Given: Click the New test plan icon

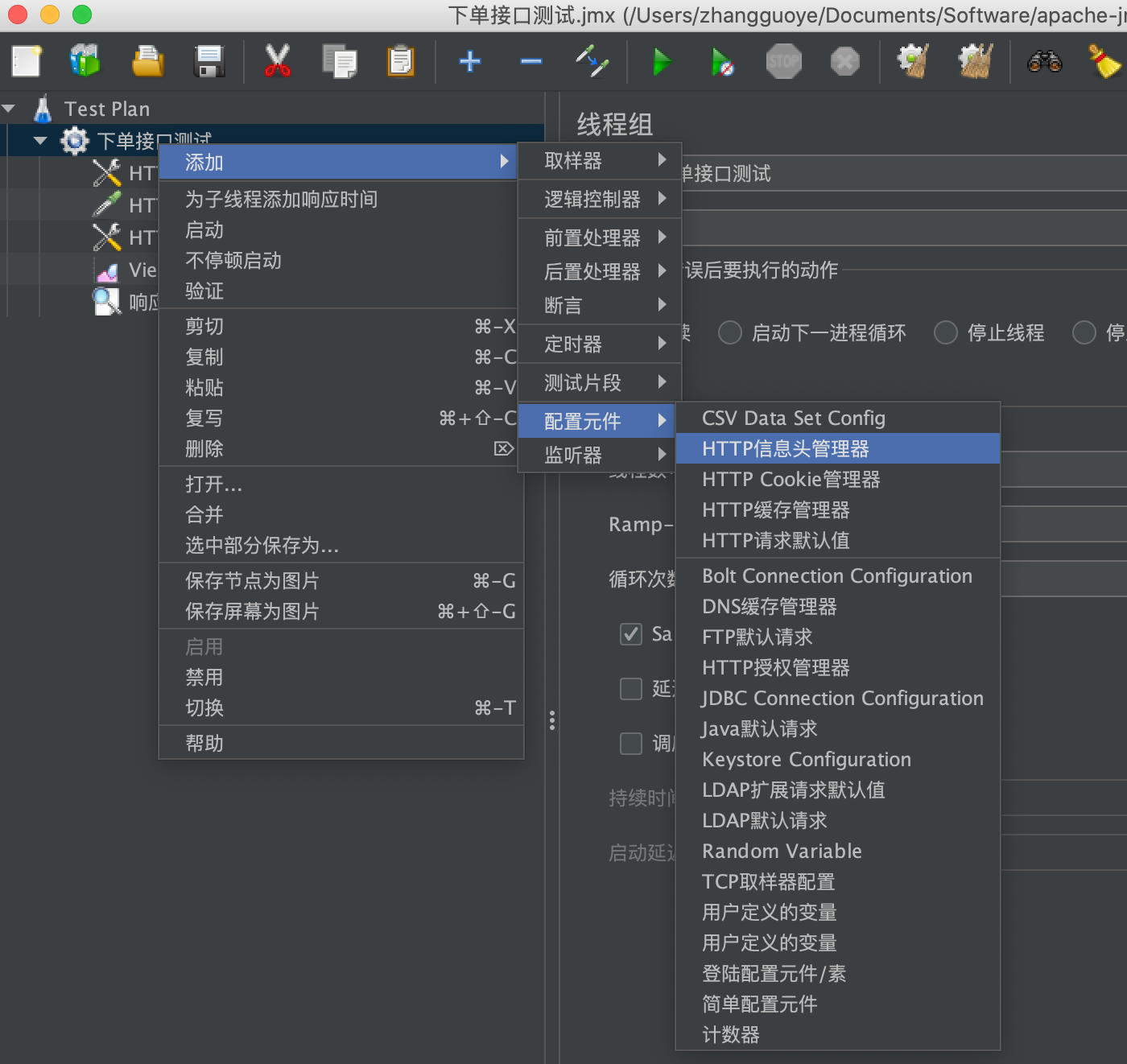Looking at the screenshot, I should (x=26, y=61).
